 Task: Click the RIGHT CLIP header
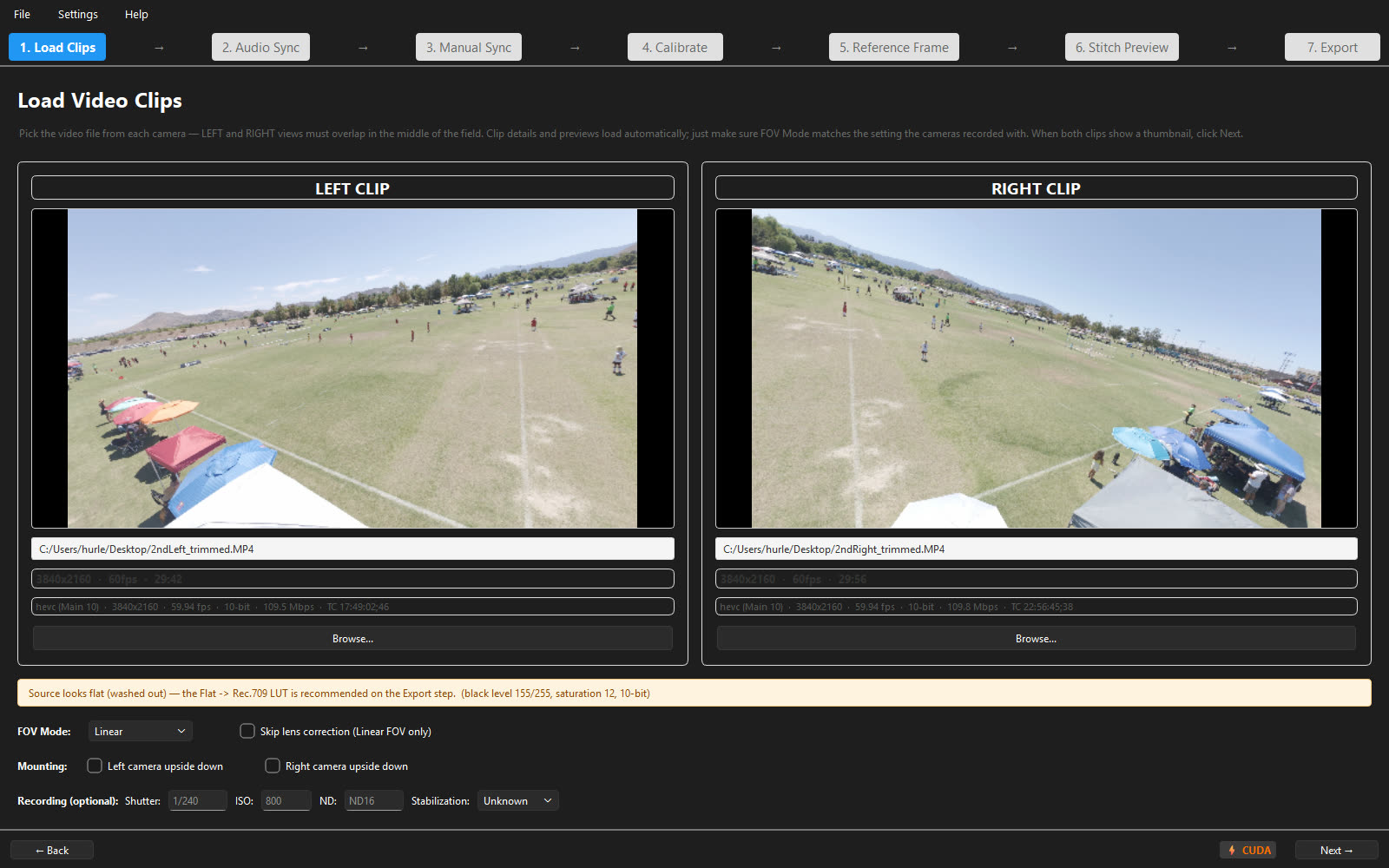pos(1036,188)
